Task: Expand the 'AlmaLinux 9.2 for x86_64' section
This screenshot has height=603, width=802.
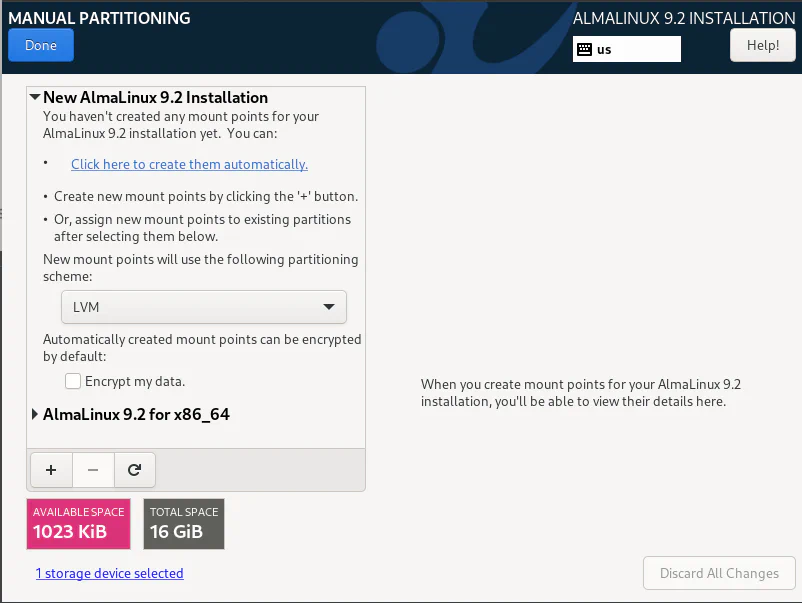Action: click(x=35, y=414)
